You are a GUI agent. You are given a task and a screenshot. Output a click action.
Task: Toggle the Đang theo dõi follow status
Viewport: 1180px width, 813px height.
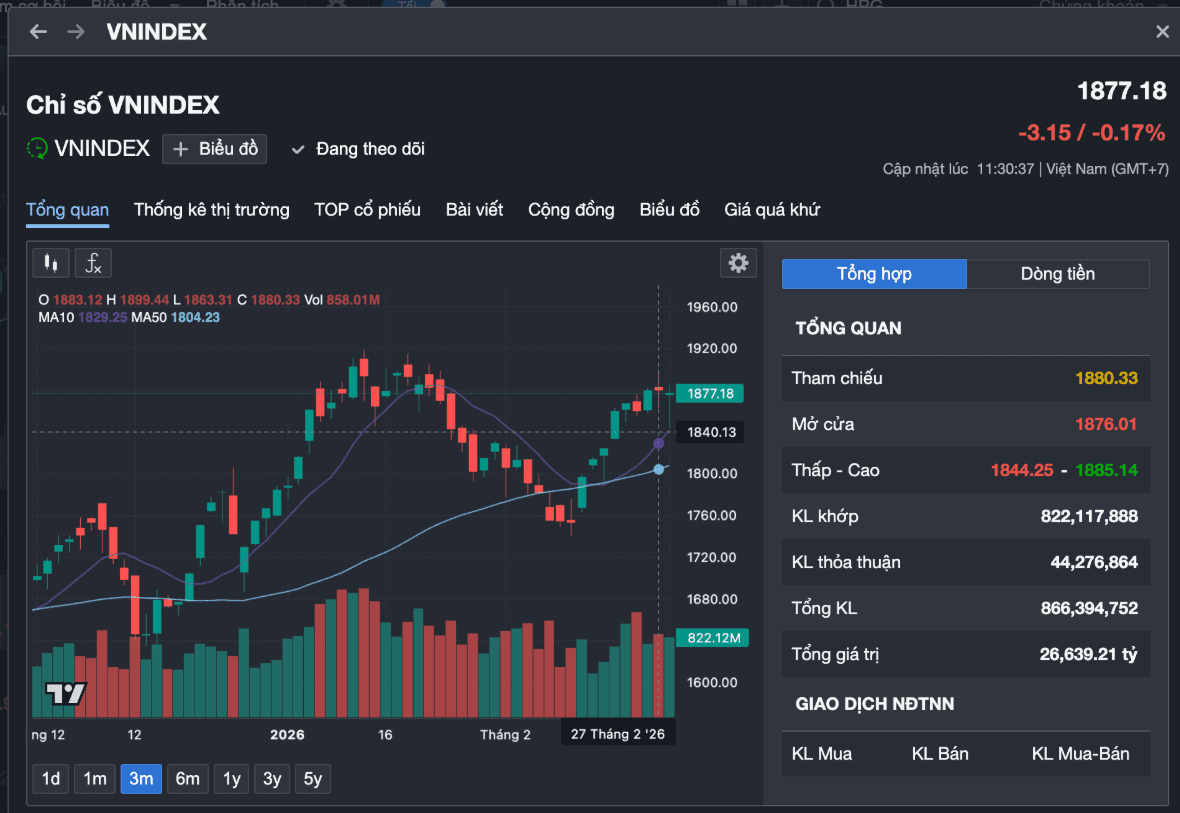358,149
